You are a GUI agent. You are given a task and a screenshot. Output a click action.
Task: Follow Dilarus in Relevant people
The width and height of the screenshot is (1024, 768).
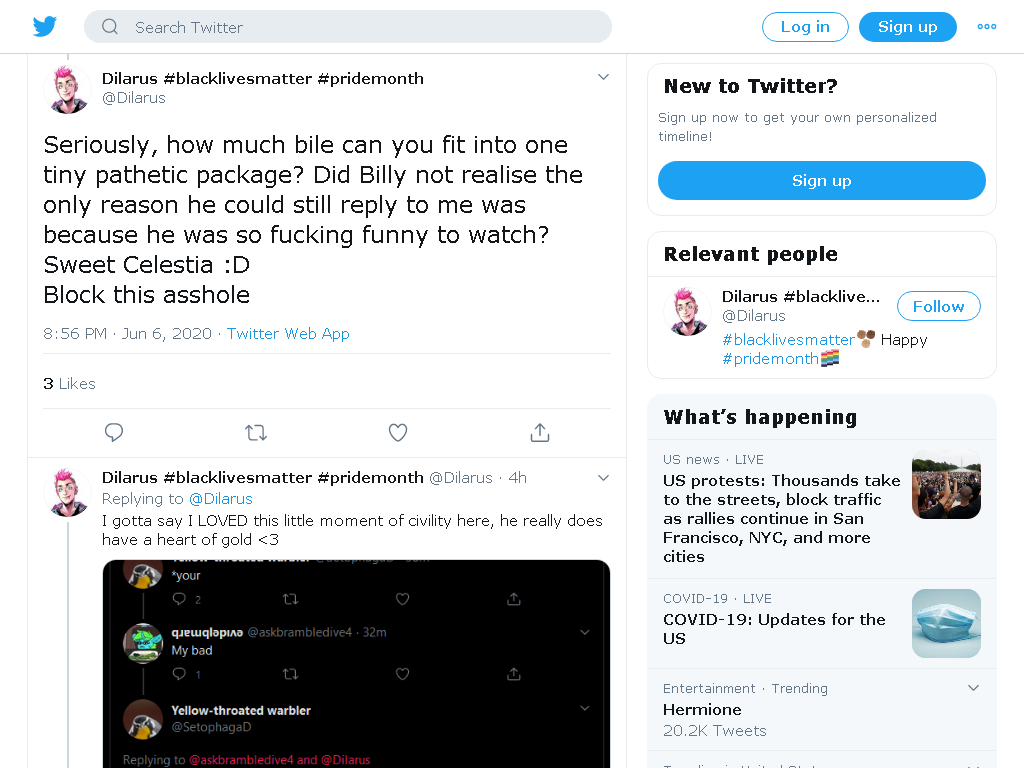(x=938, y=306)
